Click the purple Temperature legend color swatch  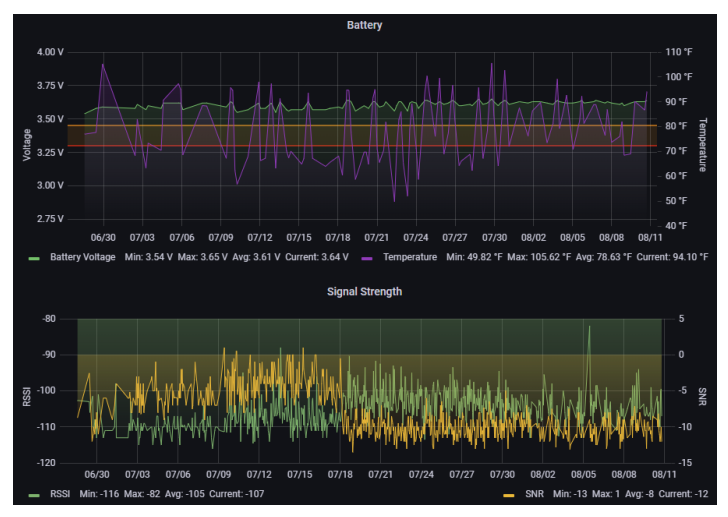click(368, 257)
